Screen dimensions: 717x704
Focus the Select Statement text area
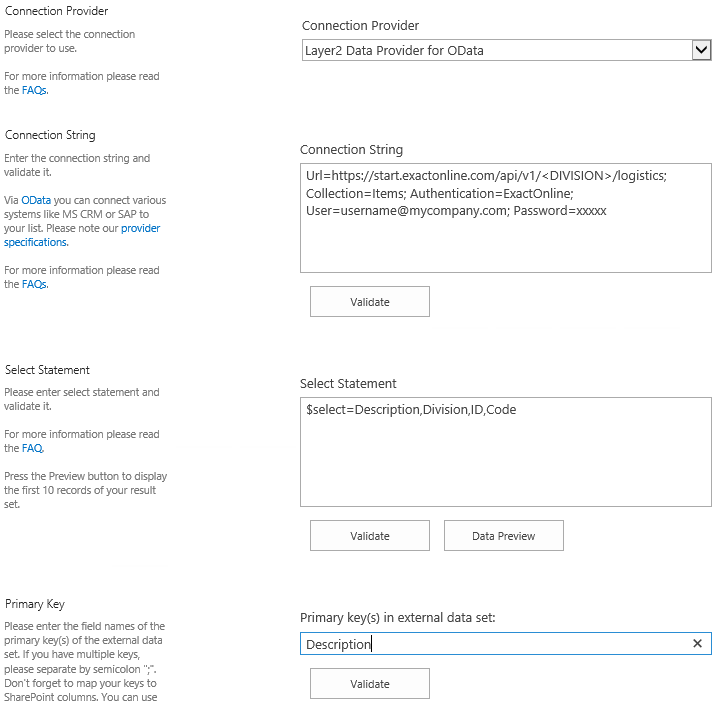click(x=505, y=460)
